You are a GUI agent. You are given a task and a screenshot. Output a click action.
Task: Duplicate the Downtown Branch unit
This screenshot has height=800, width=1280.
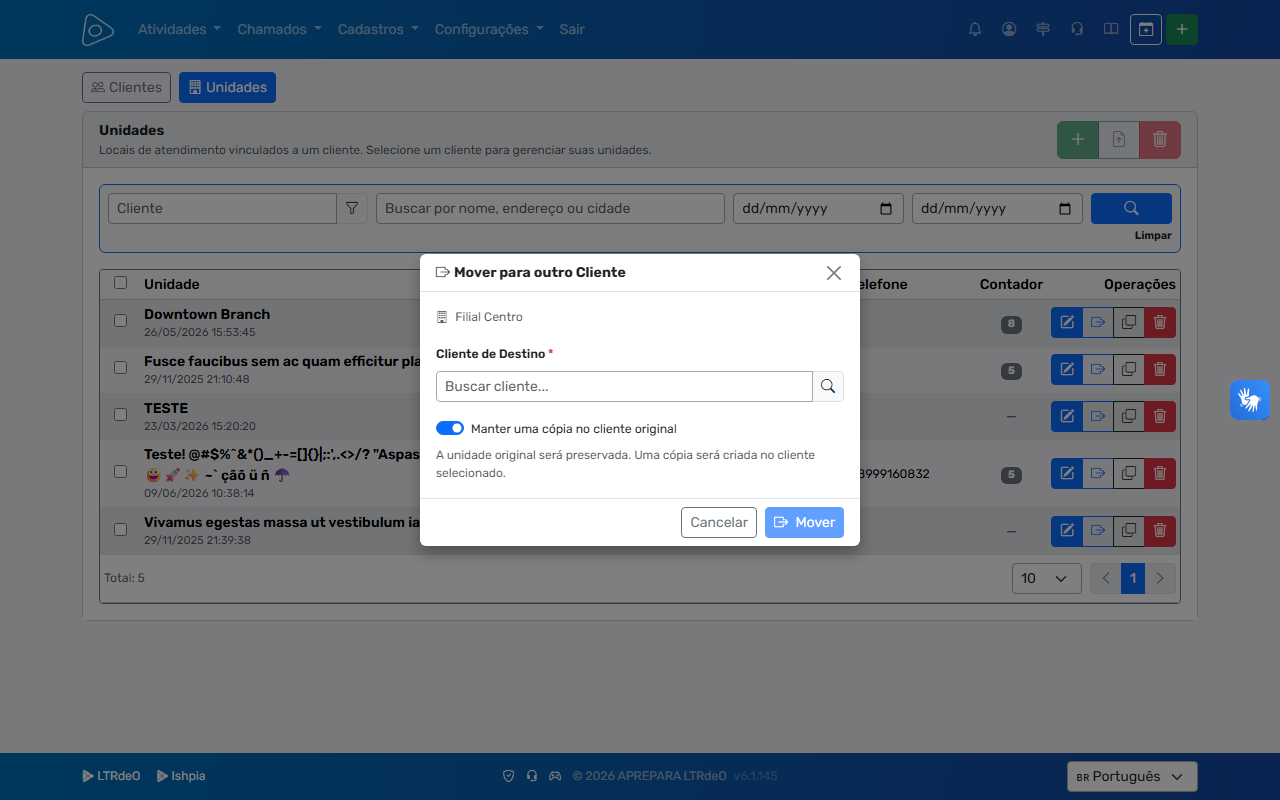(x=1129, y=322)
